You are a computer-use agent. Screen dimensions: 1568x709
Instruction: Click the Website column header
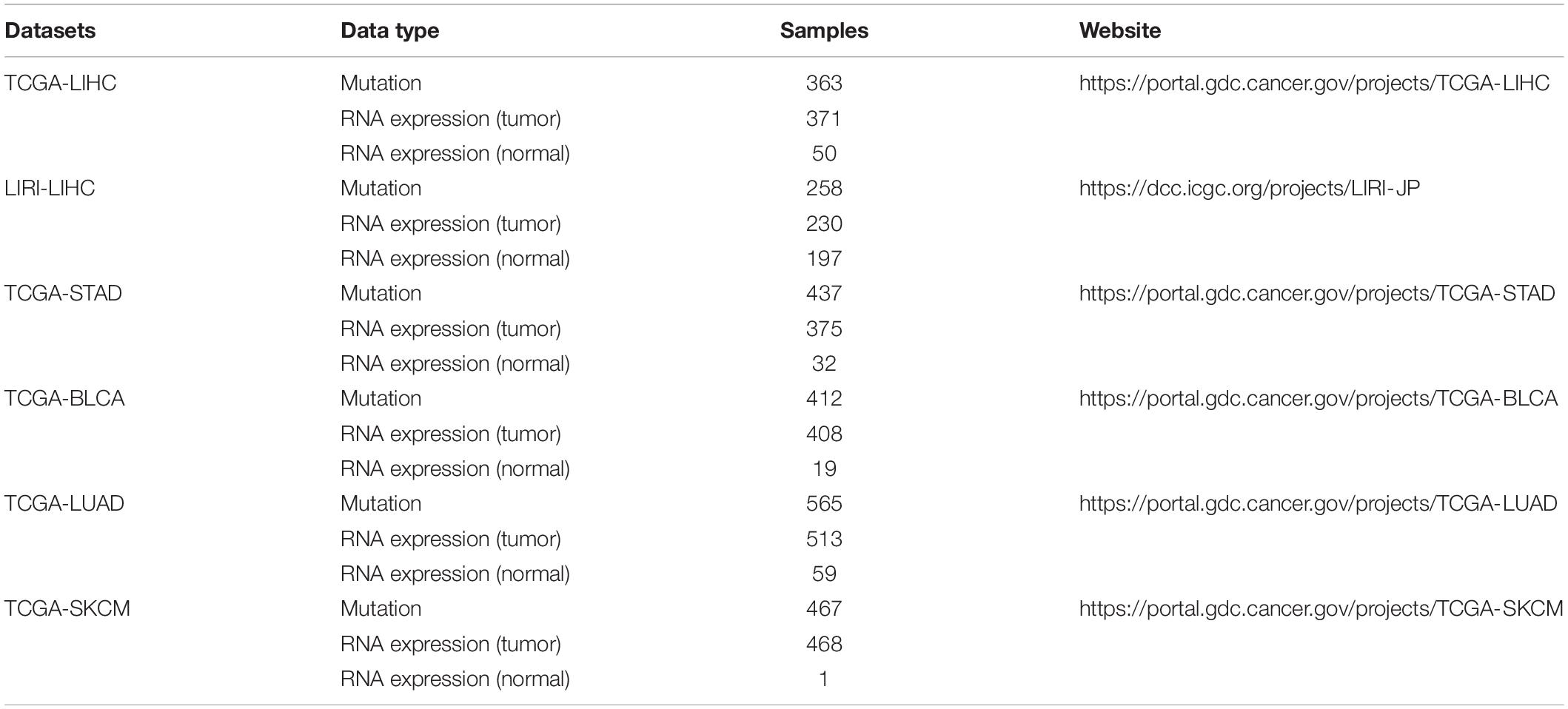[x=1120, y=30]
